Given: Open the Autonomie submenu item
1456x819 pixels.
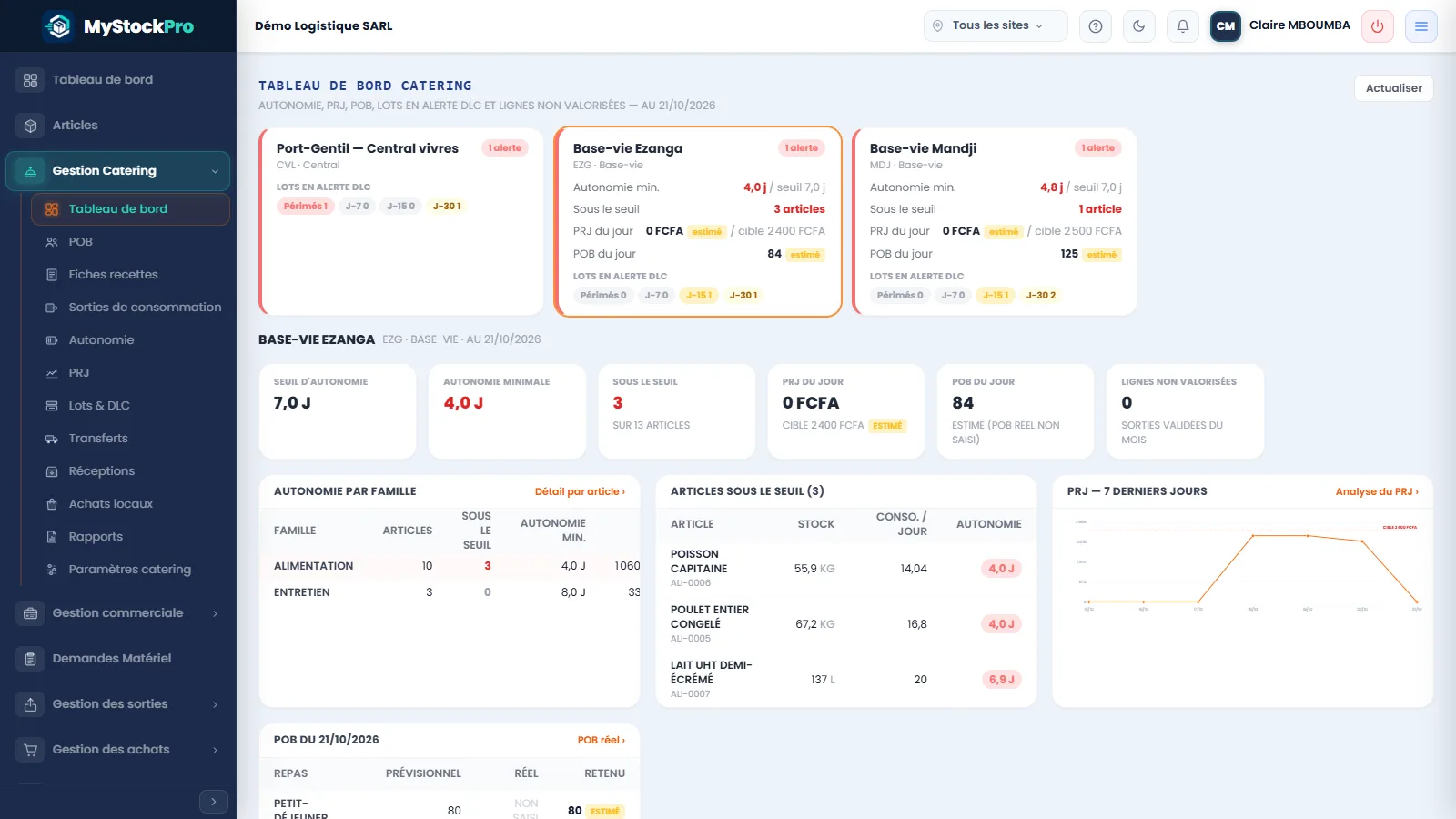Looking at the screenshot, I should [x=130, y=340].
